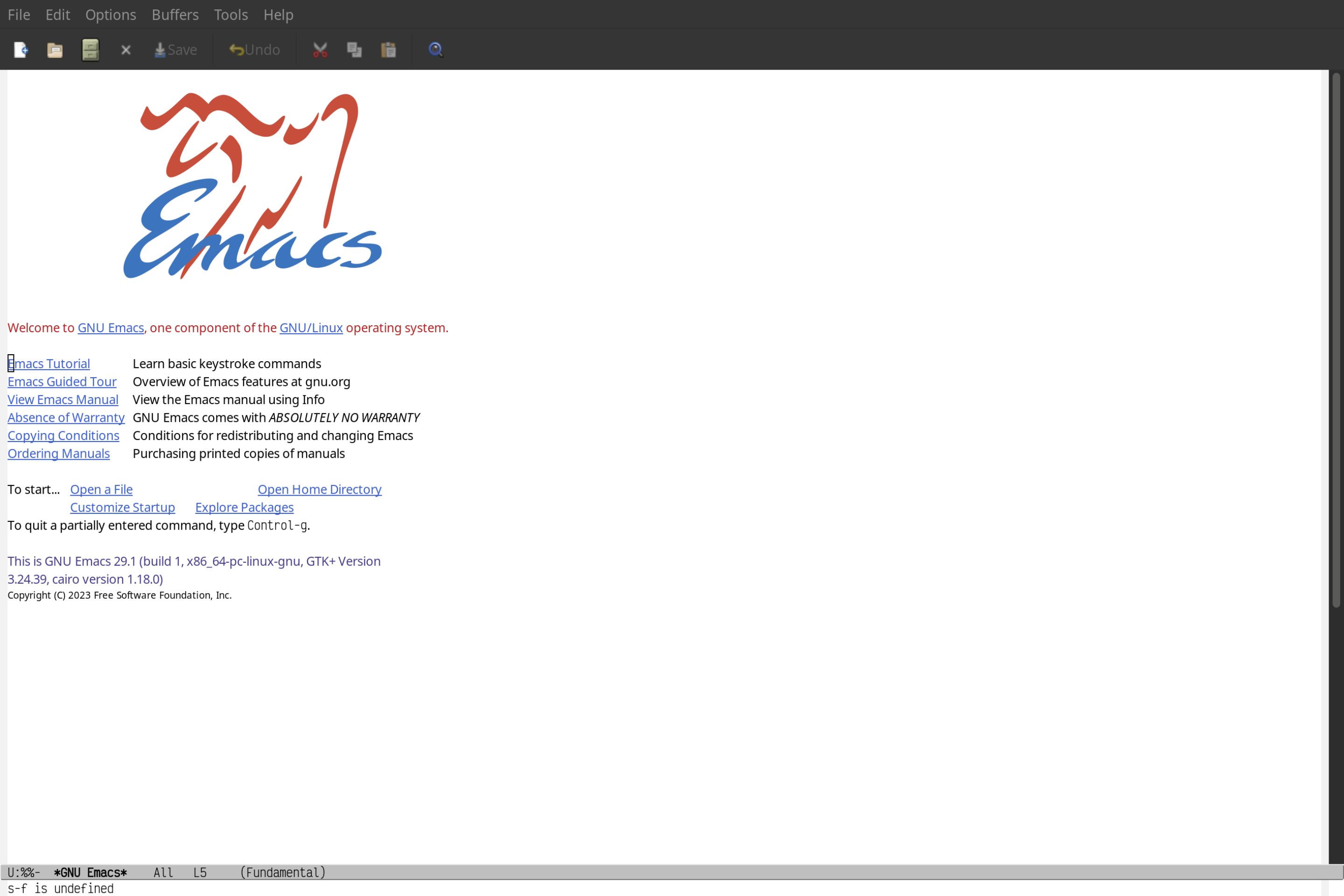Image resolution: width=1344 pixels, height=896 pixels.
Task: Click the Close File icon in toolbar
Action: tap(125, 49)
